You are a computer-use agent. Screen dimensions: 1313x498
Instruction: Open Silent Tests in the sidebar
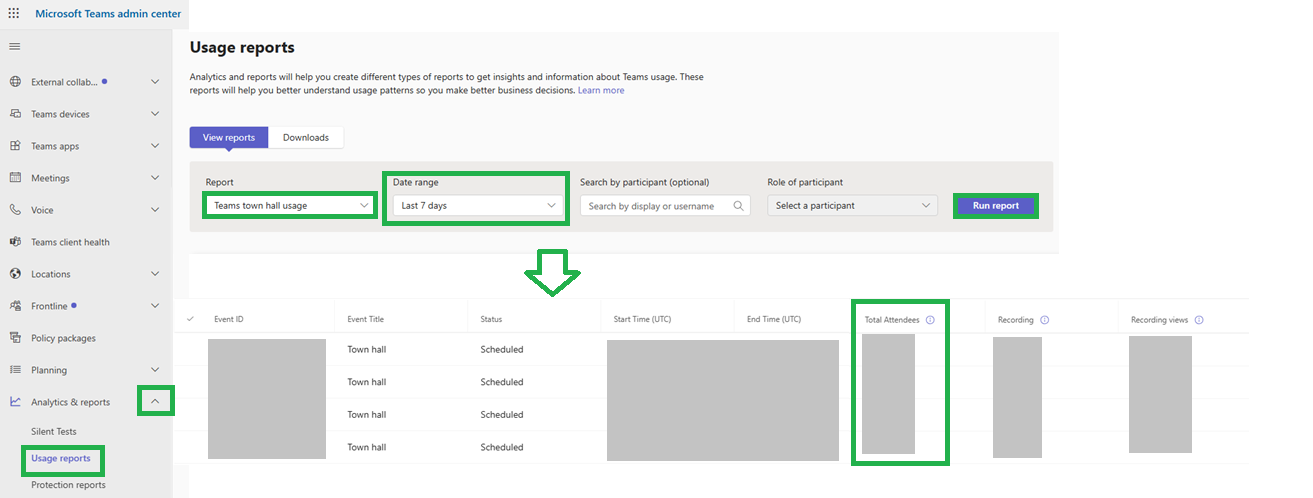tap(54, 432)
